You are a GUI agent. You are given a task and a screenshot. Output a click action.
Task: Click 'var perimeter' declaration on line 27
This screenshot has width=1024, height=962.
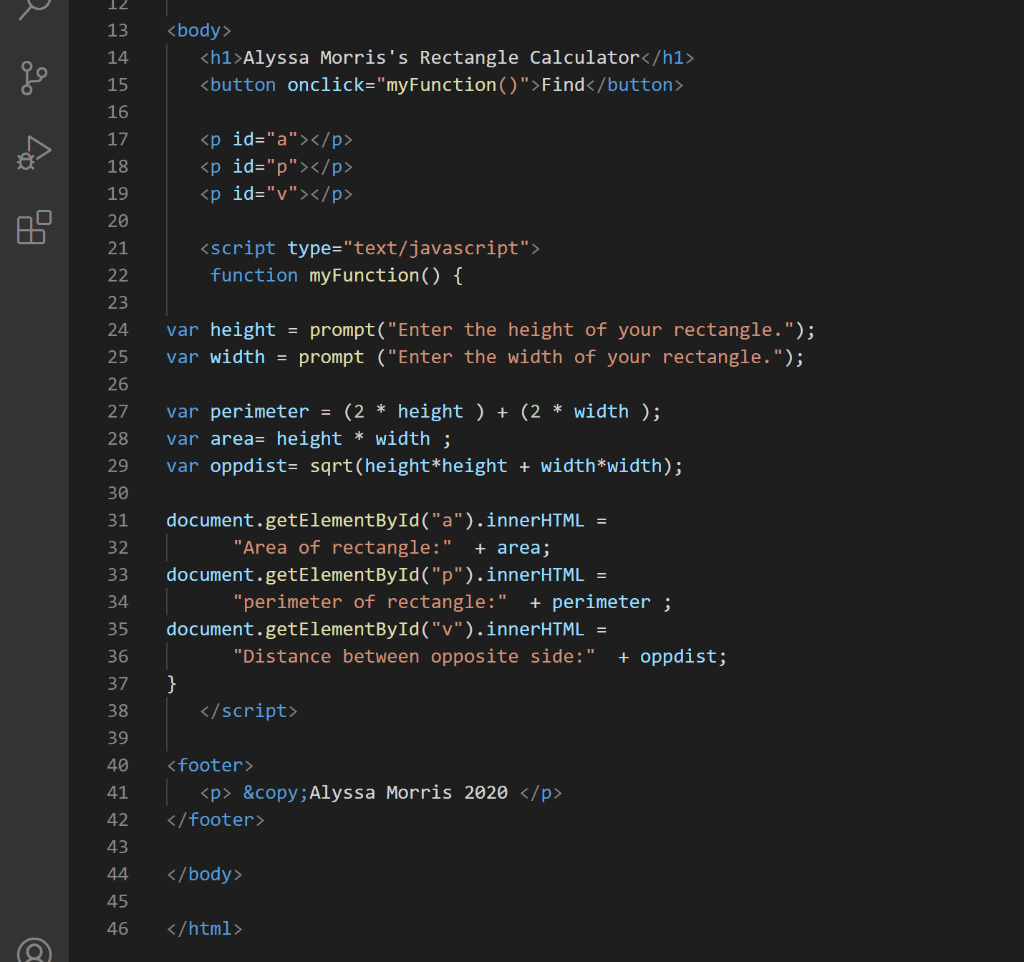(x=238, y=411)
